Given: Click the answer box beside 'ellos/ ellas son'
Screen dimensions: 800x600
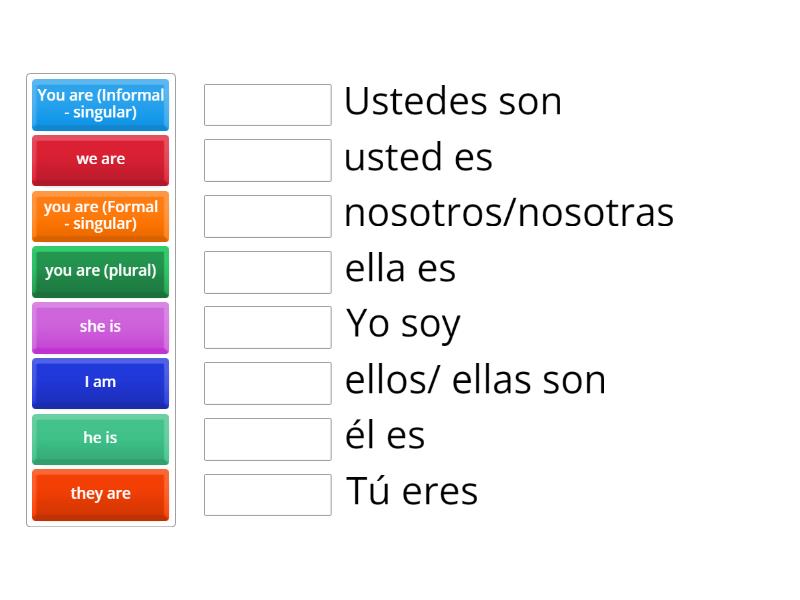Looking at the screenshot, I should (x=267, y=382).
